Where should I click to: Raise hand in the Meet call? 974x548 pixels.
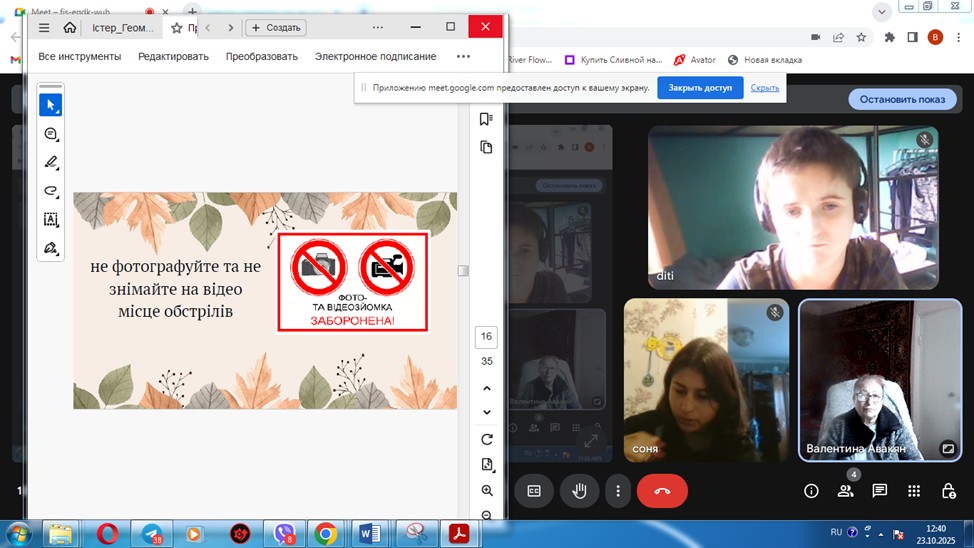[579, 491]
